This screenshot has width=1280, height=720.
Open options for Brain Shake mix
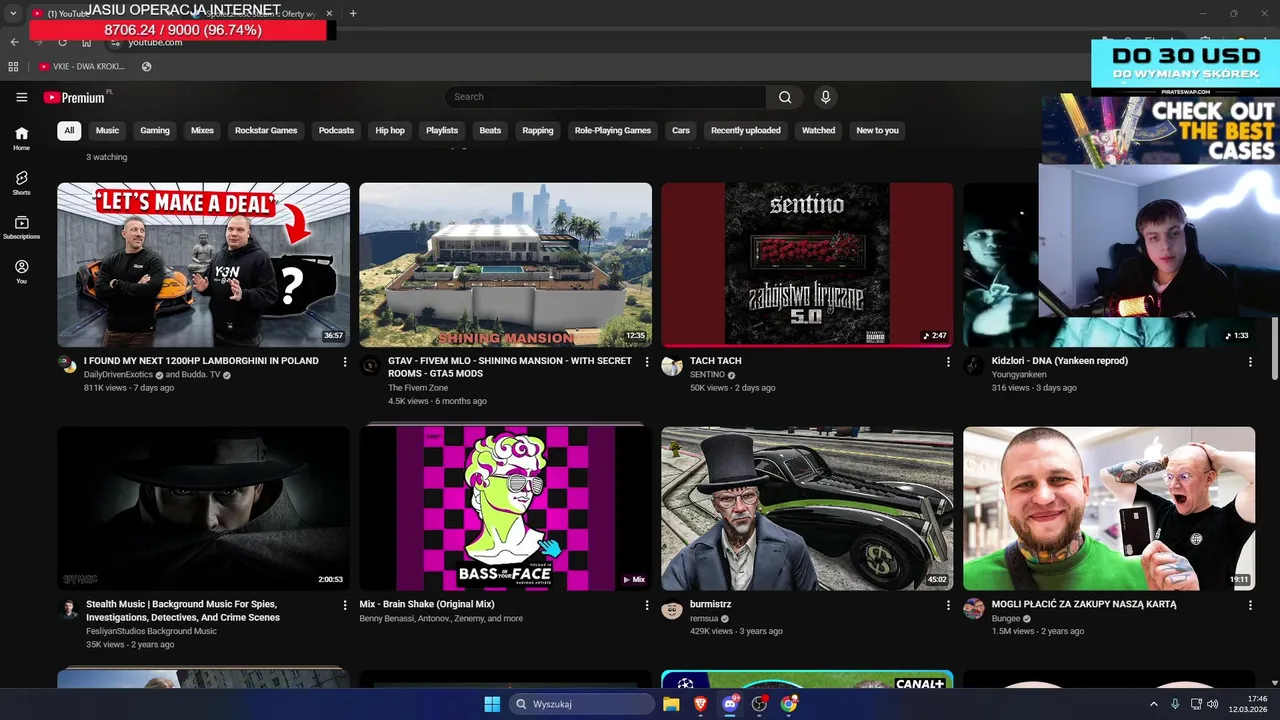click(x=647, y=605)
